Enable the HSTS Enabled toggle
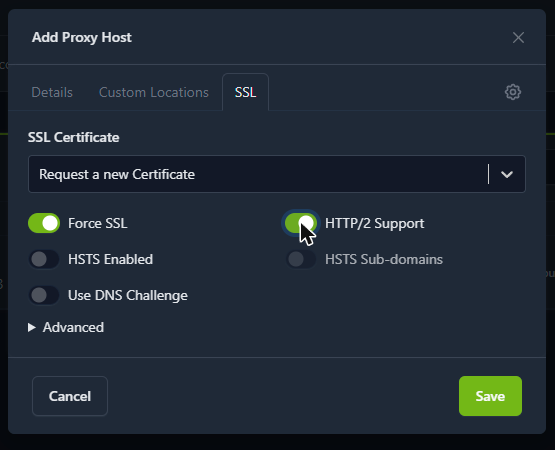Image resolution: width=555 pixels, height=450 pixels. (44, 259)
